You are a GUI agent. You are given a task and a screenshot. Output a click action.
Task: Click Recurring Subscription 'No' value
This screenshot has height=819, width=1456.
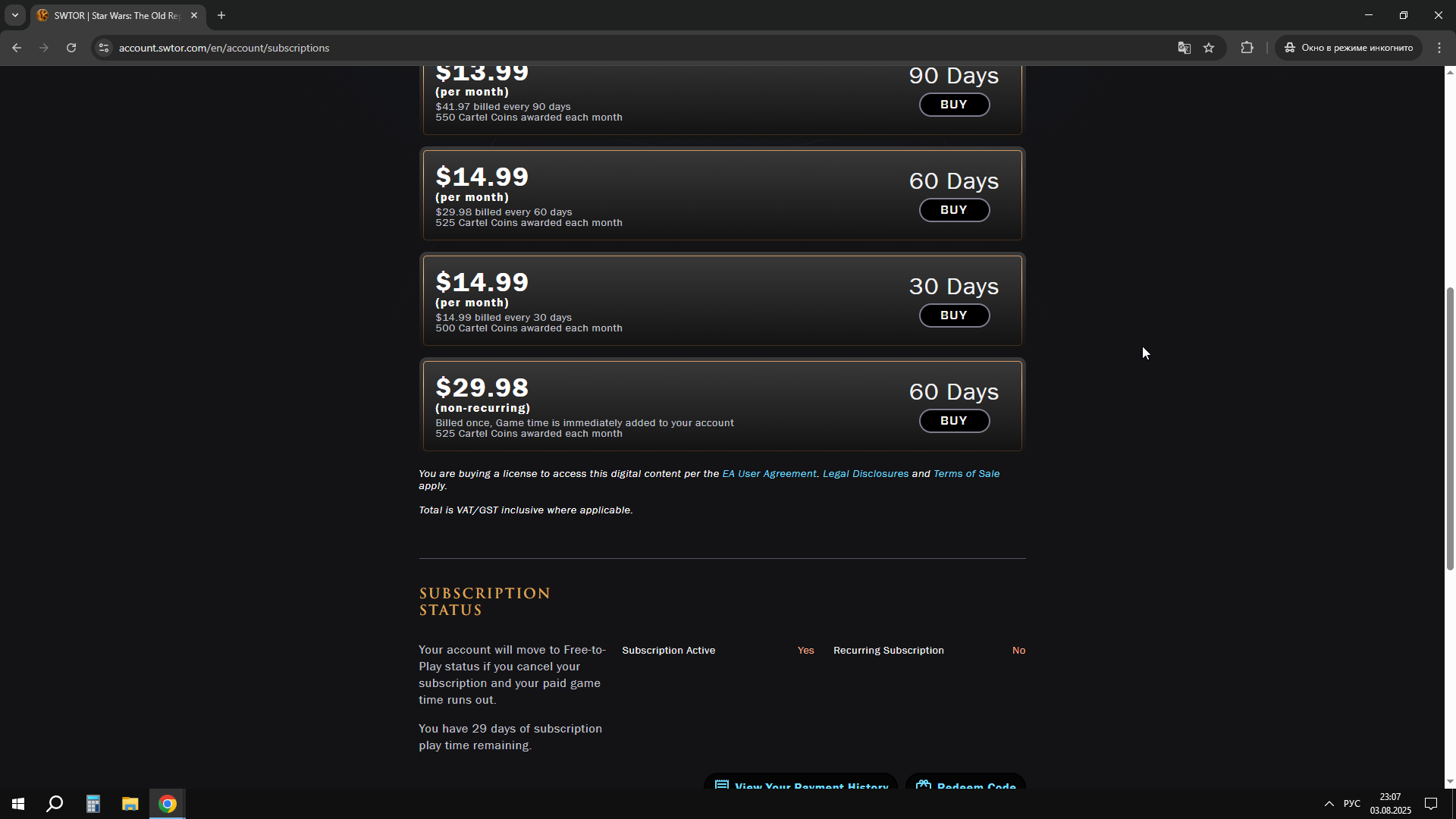tap(1018, 651)
